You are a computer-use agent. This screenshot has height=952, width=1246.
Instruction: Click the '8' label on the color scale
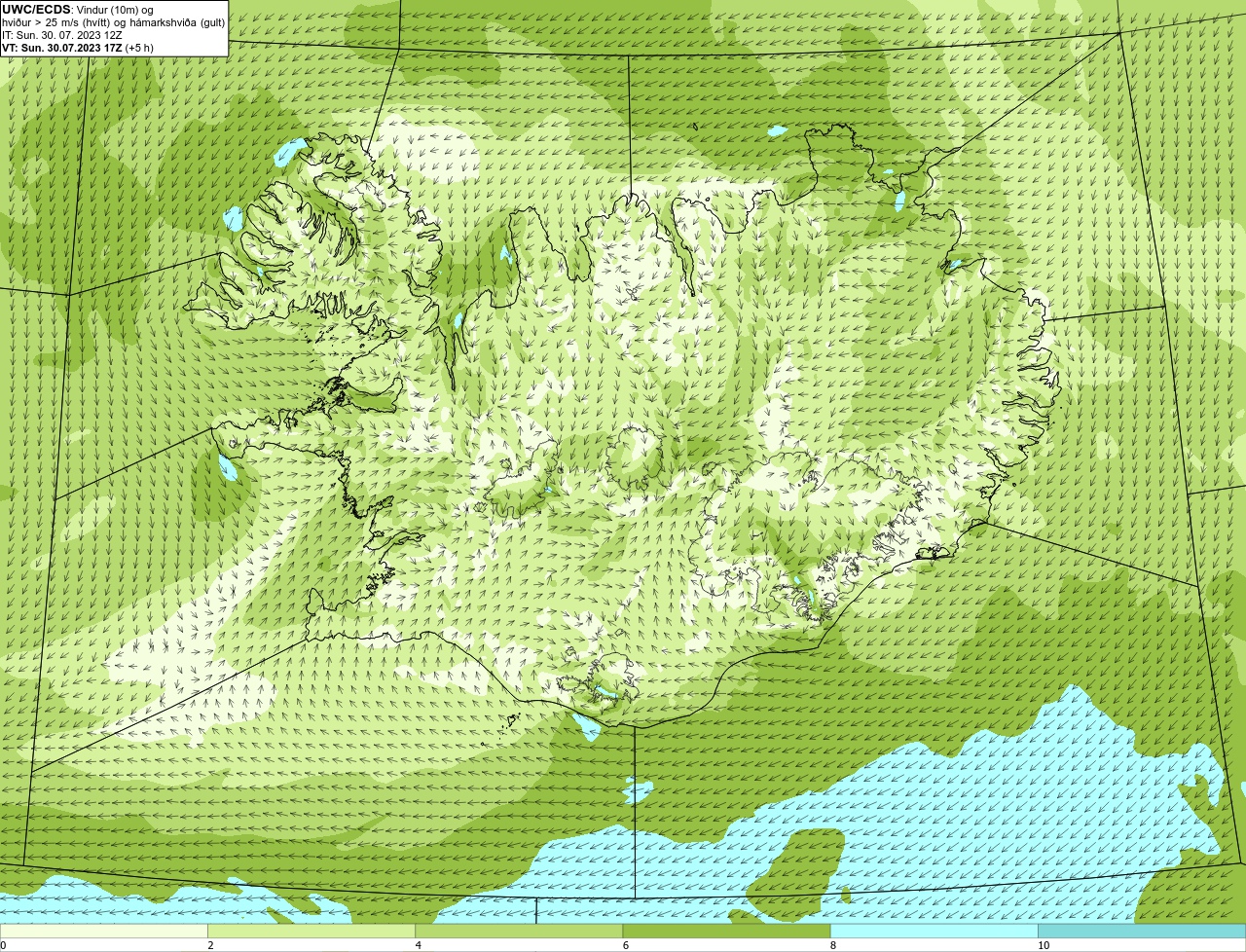point(833,945)
